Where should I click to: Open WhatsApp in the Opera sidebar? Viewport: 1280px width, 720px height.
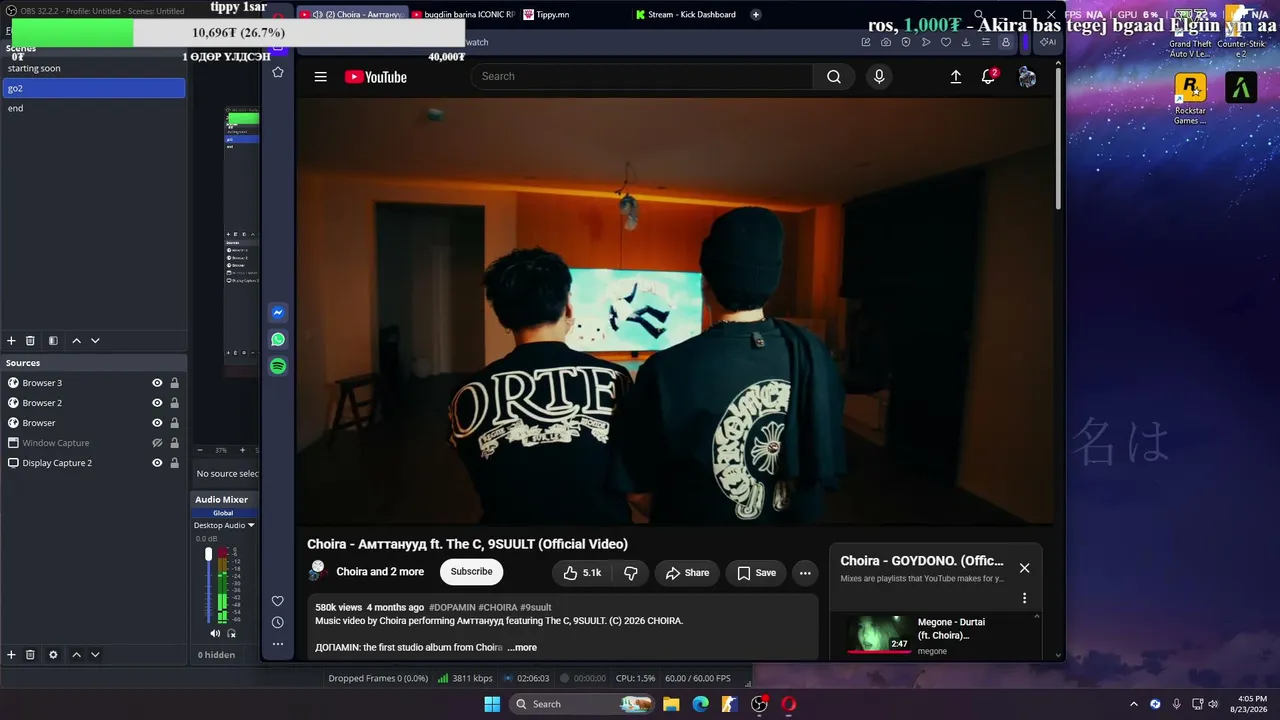[x=278, y=340]
